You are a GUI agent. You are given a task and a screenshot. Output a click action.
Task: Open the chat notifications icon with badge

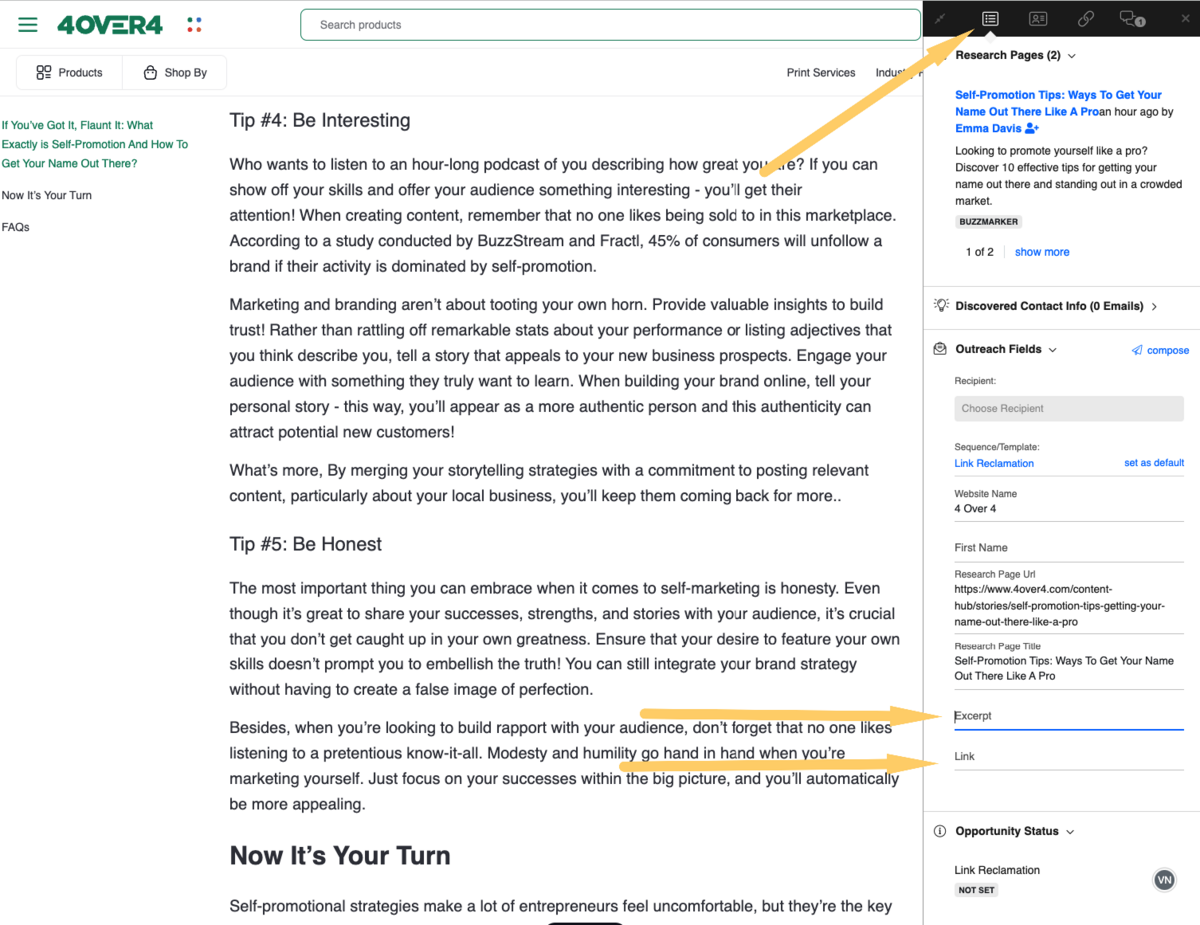[x=1131, y=18]
